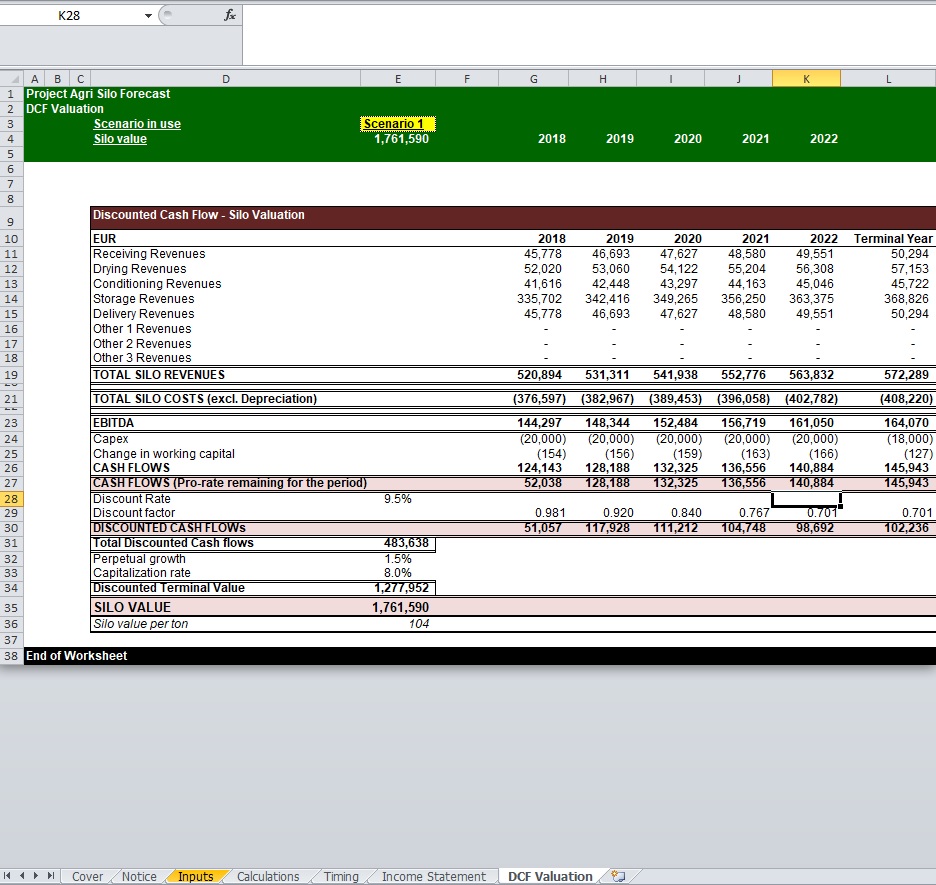The height and width of the screenshot is (885, 936).
Task: Open the Income Statement sheet tab
Action: coord(434,876)
